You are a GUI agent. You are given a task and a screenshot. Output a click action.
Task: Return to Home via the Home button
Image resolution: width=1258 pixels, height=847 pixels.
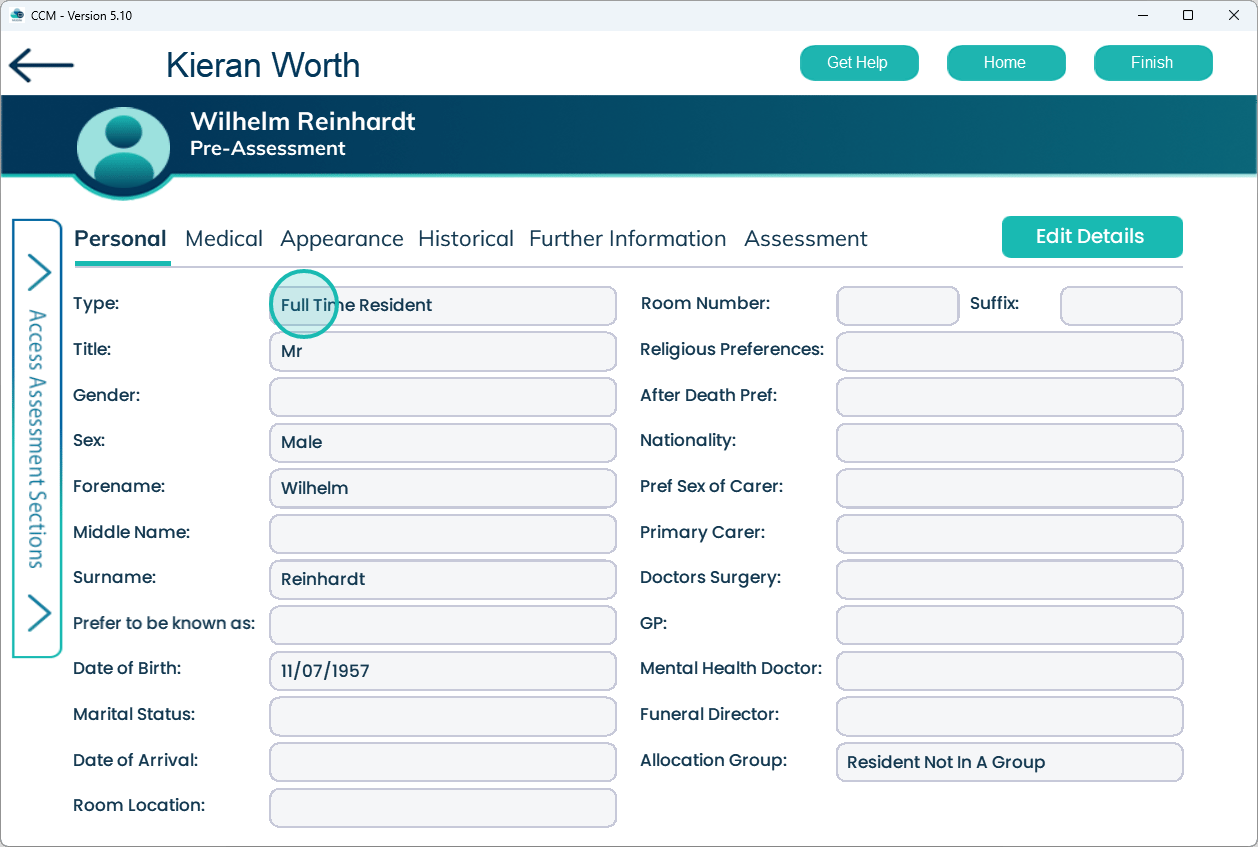(1005, 63)
